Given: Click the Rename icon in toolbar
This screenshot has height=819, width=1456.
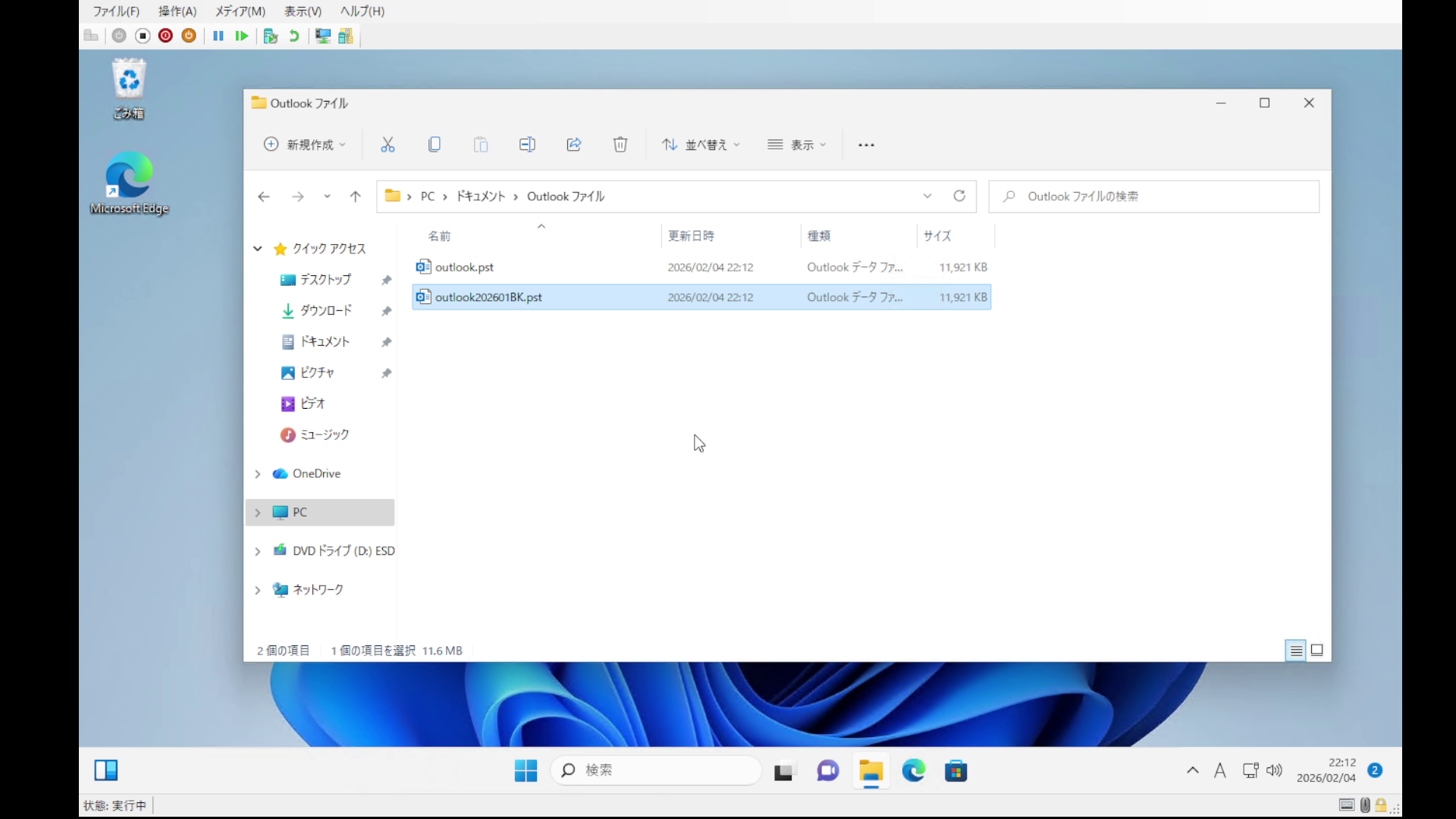Looking at the screenshot, I should pyautogui.click(x=527, y=144).
